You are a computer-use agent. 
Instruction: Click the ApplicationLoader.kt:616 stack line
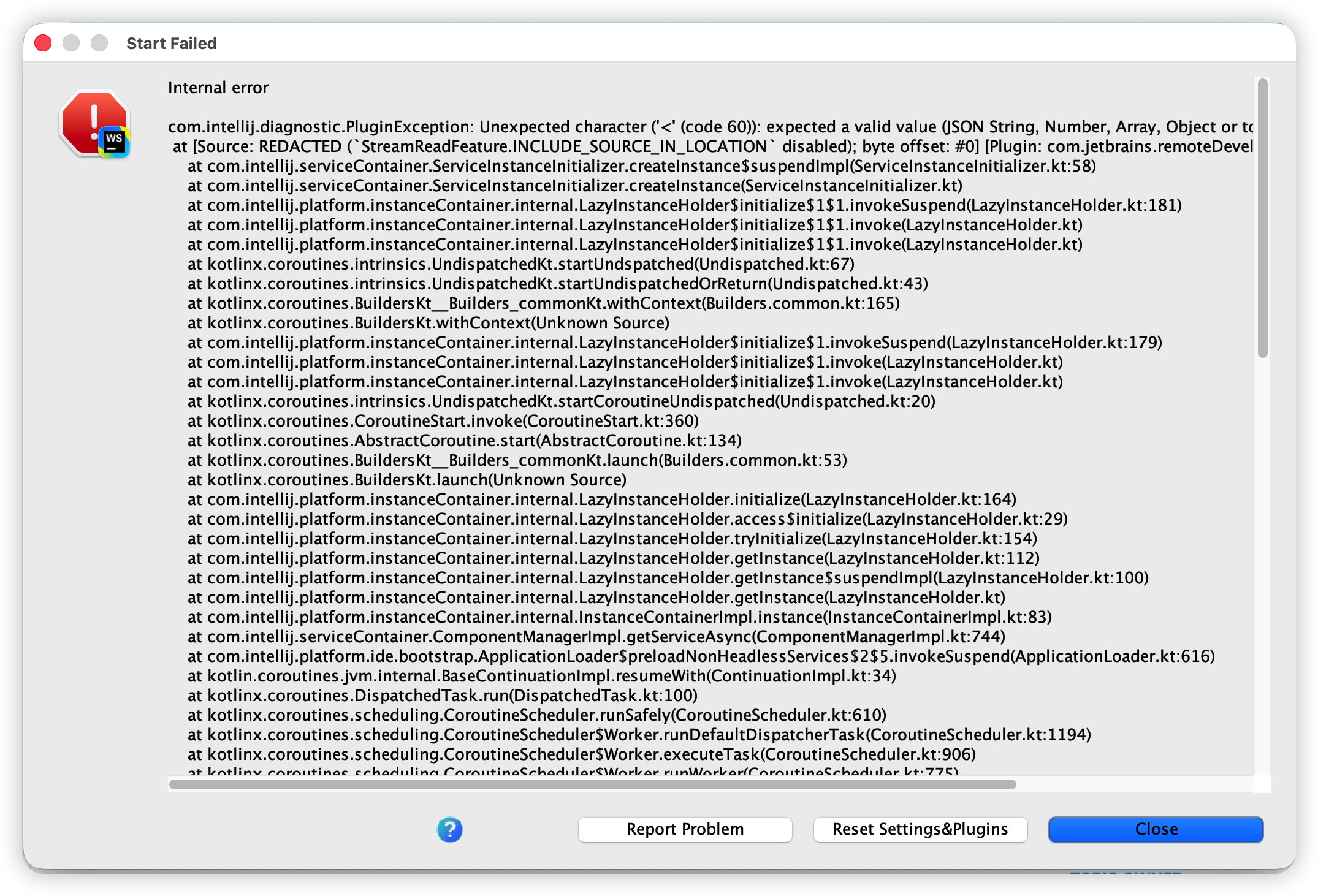pos(701,656)
